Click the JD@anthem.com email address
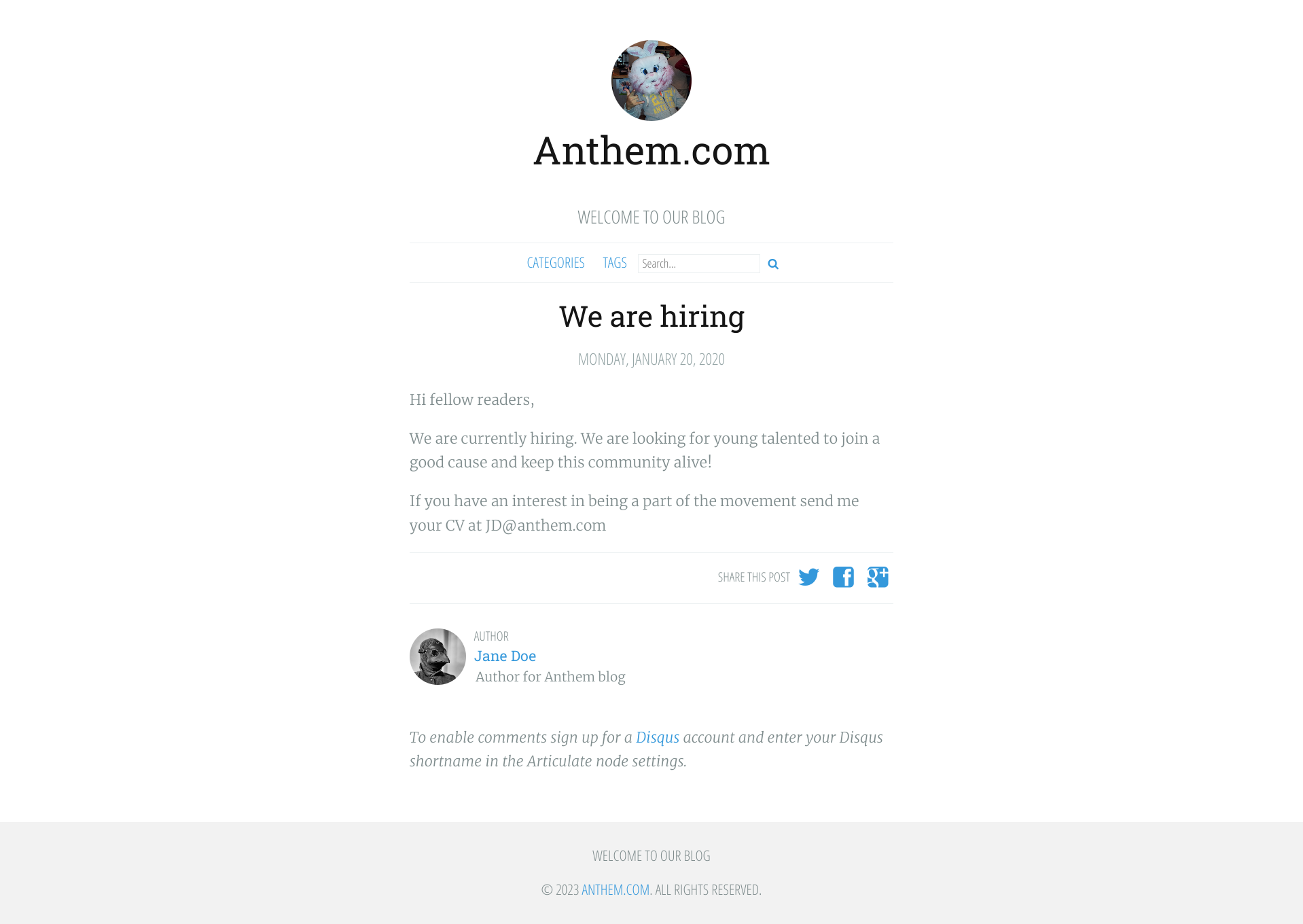Viewport: 1303px width, 924px height. tap(546, 526)
